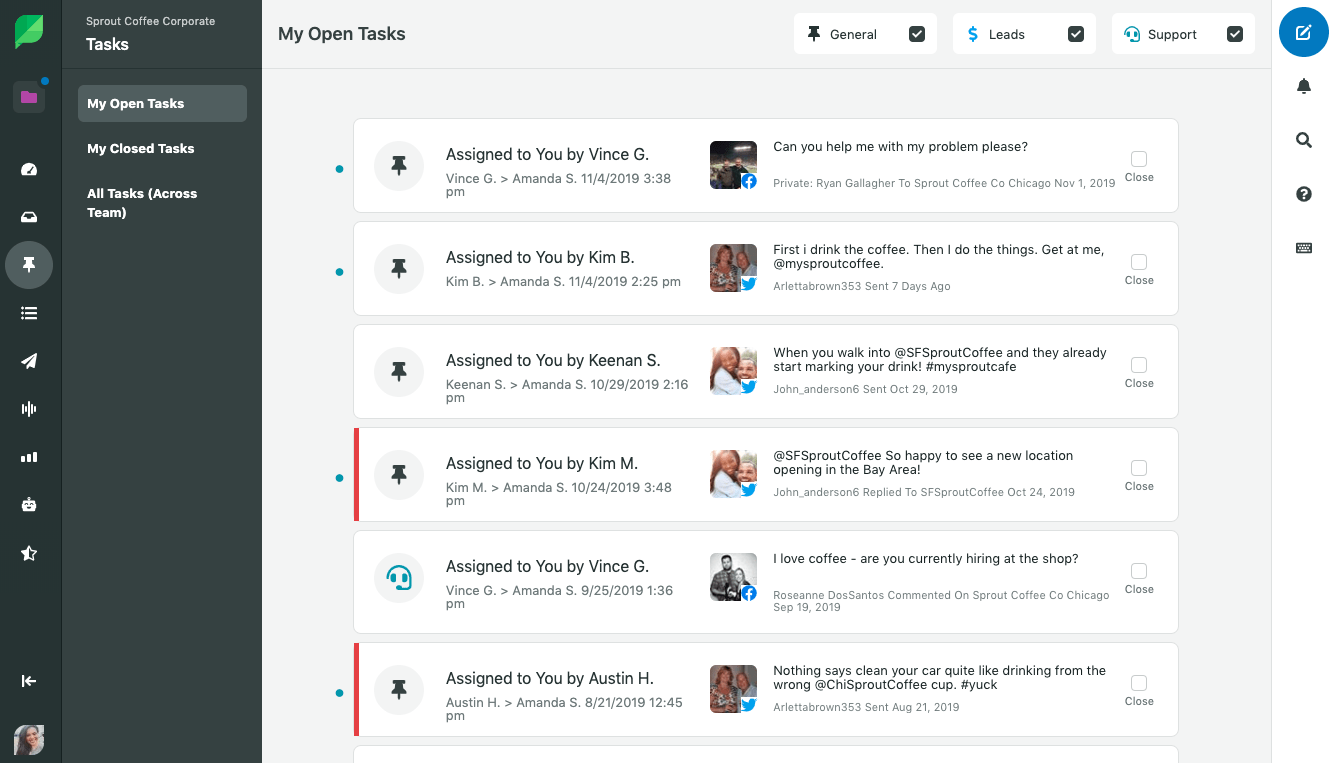
Task: Open the Bots robot icon
Action: click(x=29, y=505)
